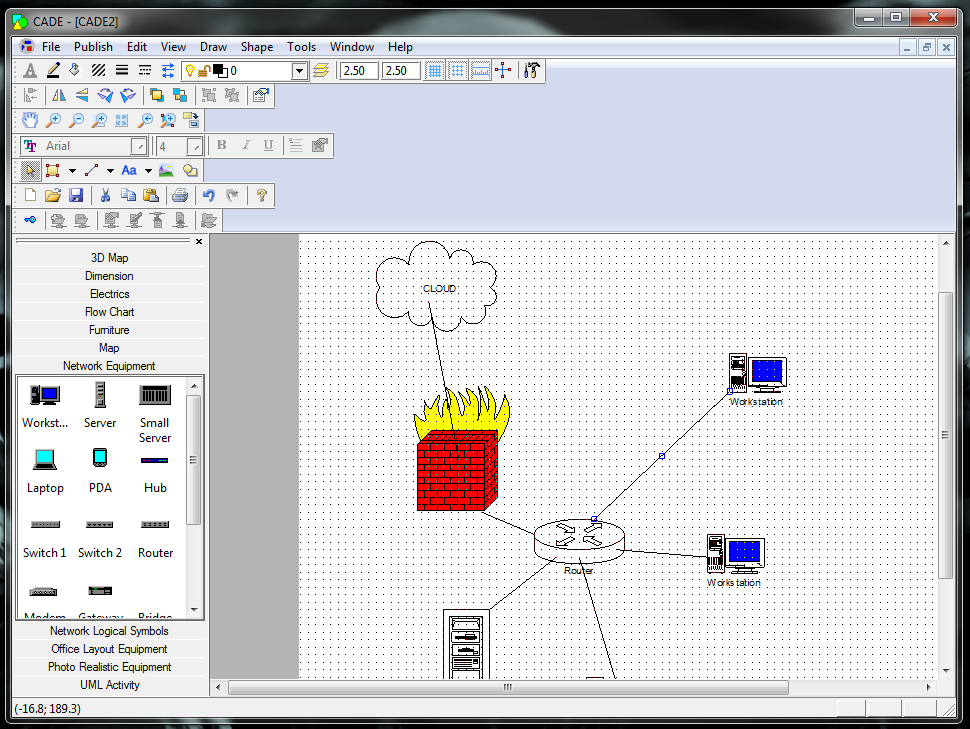
Task: Toggle the ruler display button
Action: pos(481,71)
